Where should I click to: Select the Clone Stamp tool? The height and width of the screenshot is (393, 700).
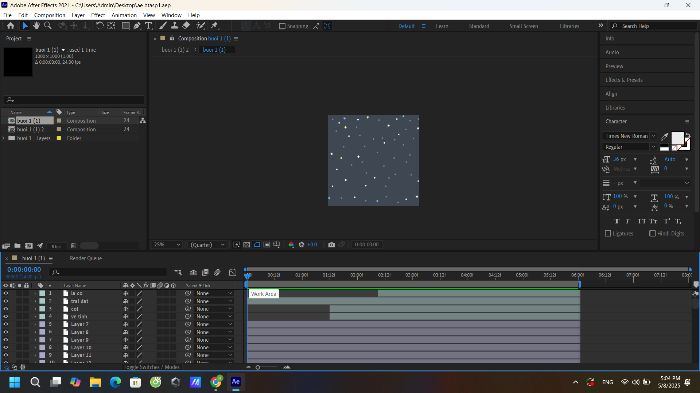coord(175,26)
